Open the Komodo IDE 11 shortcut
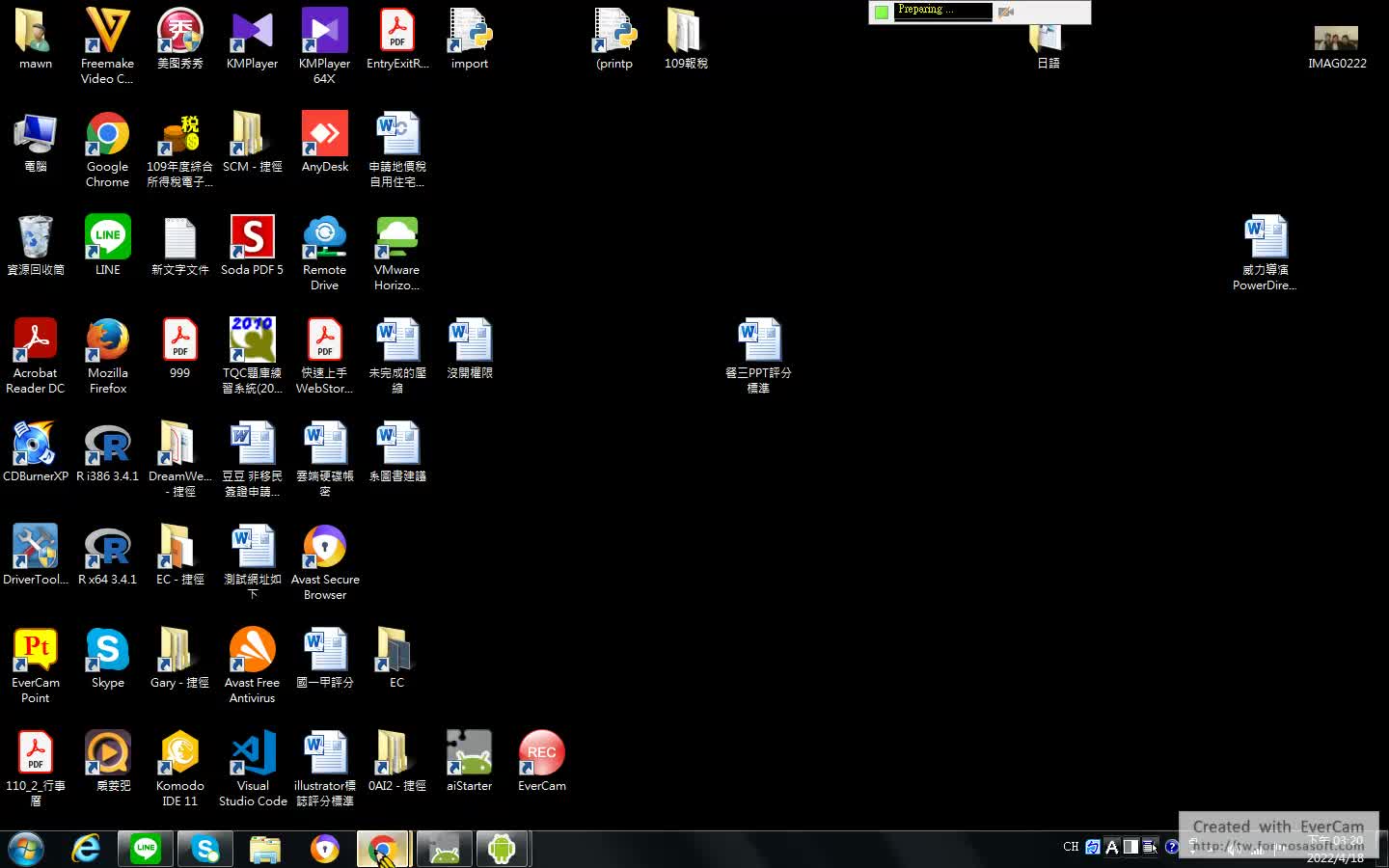This screenshot has height=868, width=1389. [179, 753]
